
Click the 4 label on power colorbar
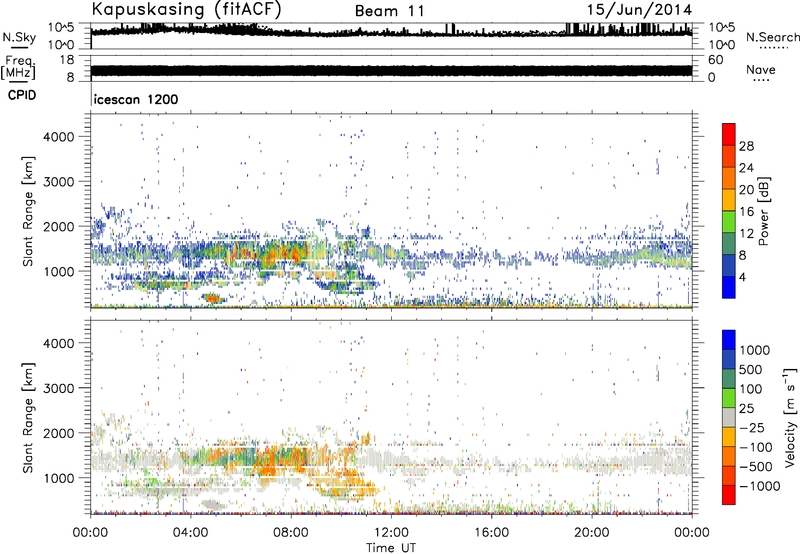pos(742,277)
